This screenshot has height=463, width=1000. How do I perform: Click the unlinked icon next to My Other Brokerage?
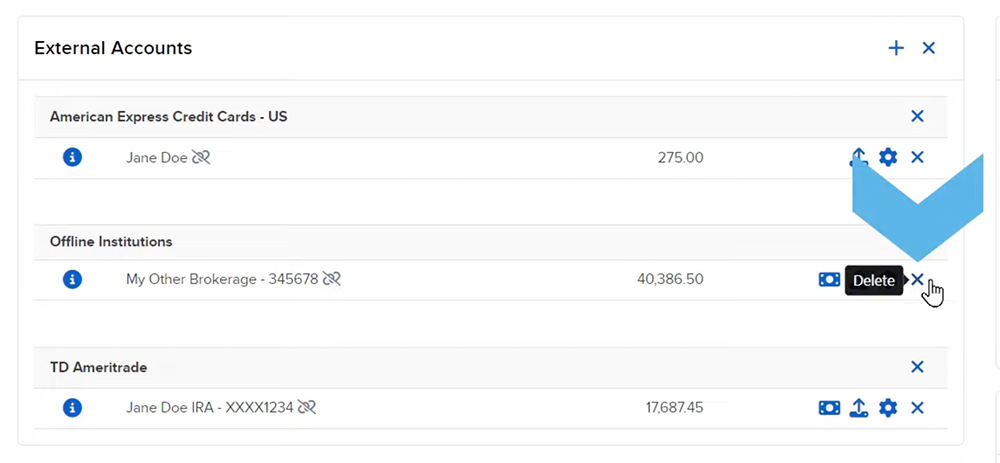(332, 280)
